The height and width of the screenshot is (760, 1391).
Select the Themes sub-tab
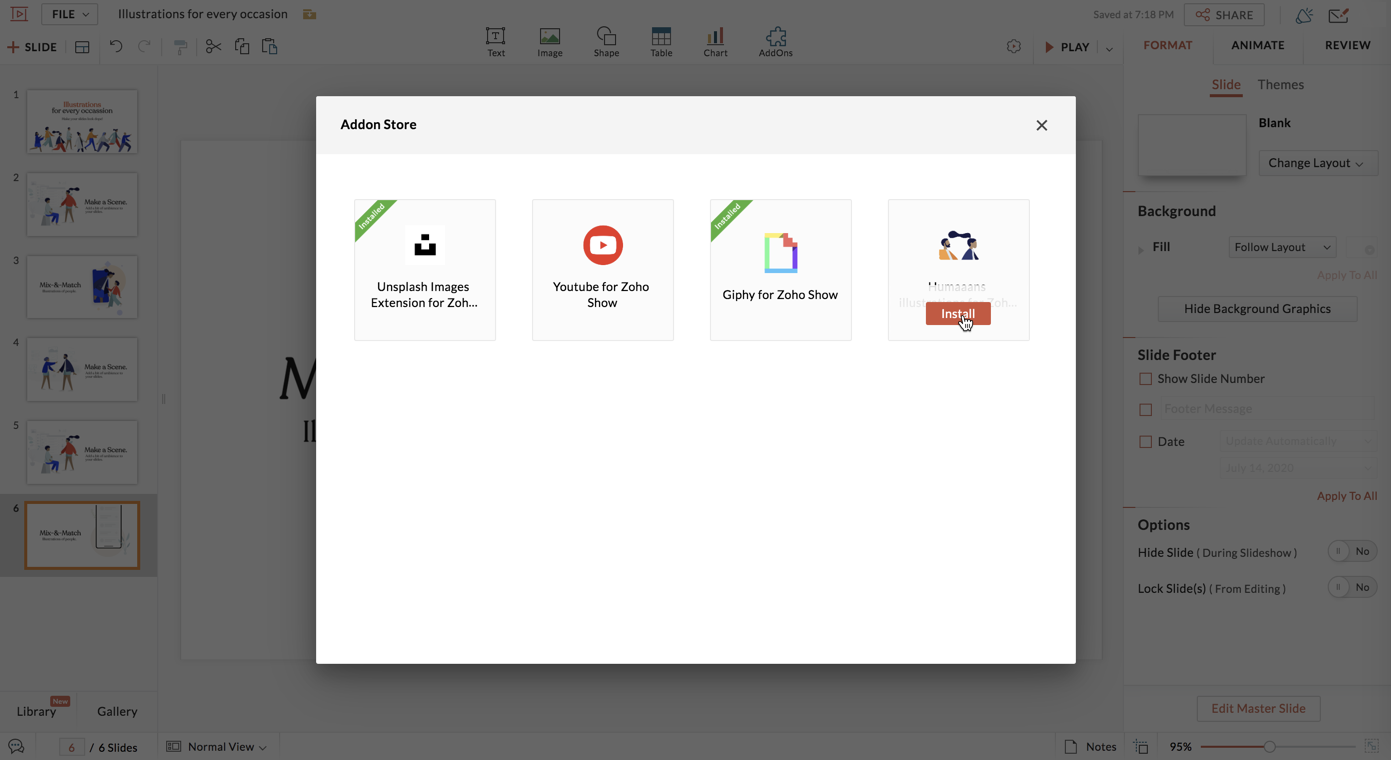coord(1281,85)
